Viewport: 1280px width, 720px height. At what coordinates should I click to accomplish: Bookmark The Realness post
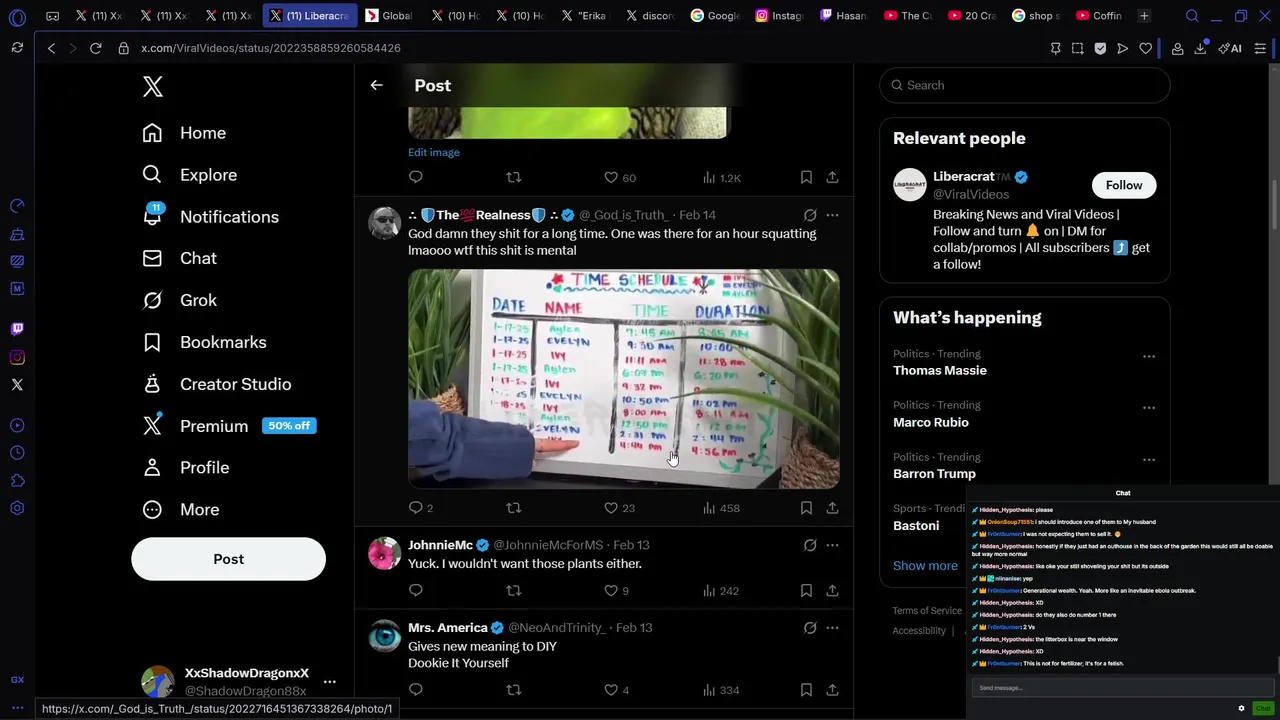point(806,508)
